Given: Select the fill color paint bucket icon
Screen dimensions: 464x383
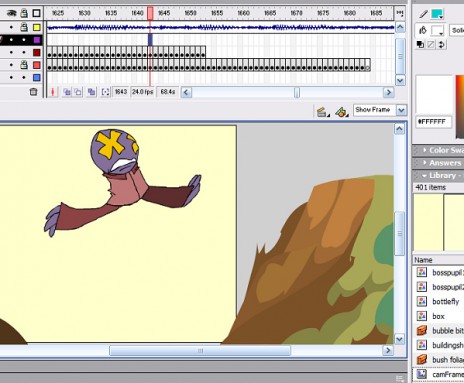Looking at the screenshot, I should pyautogui.click(x=423, y=30).
